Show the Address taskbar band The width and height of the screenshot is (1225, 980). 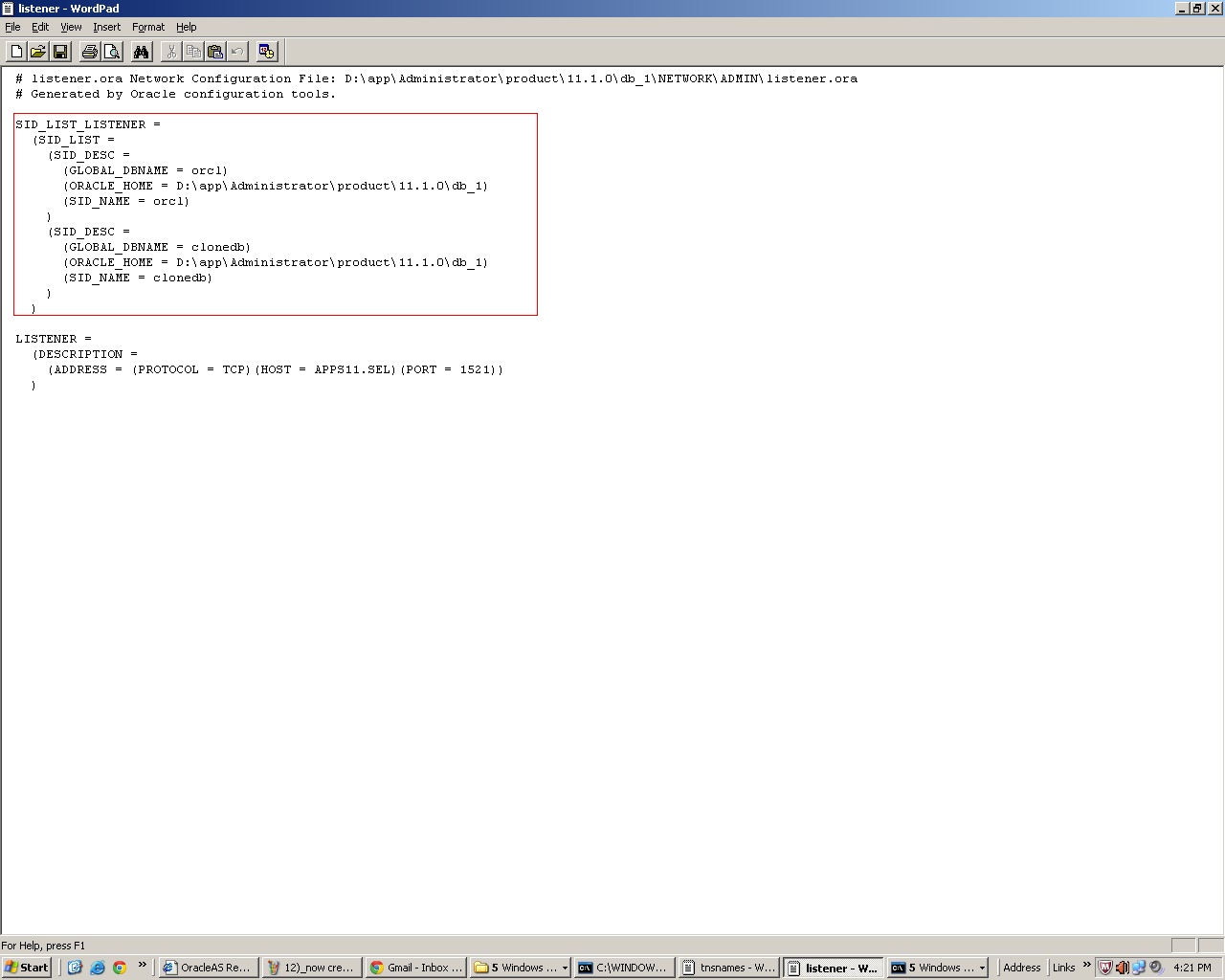pyautogui.click(x=1022, y=968)
